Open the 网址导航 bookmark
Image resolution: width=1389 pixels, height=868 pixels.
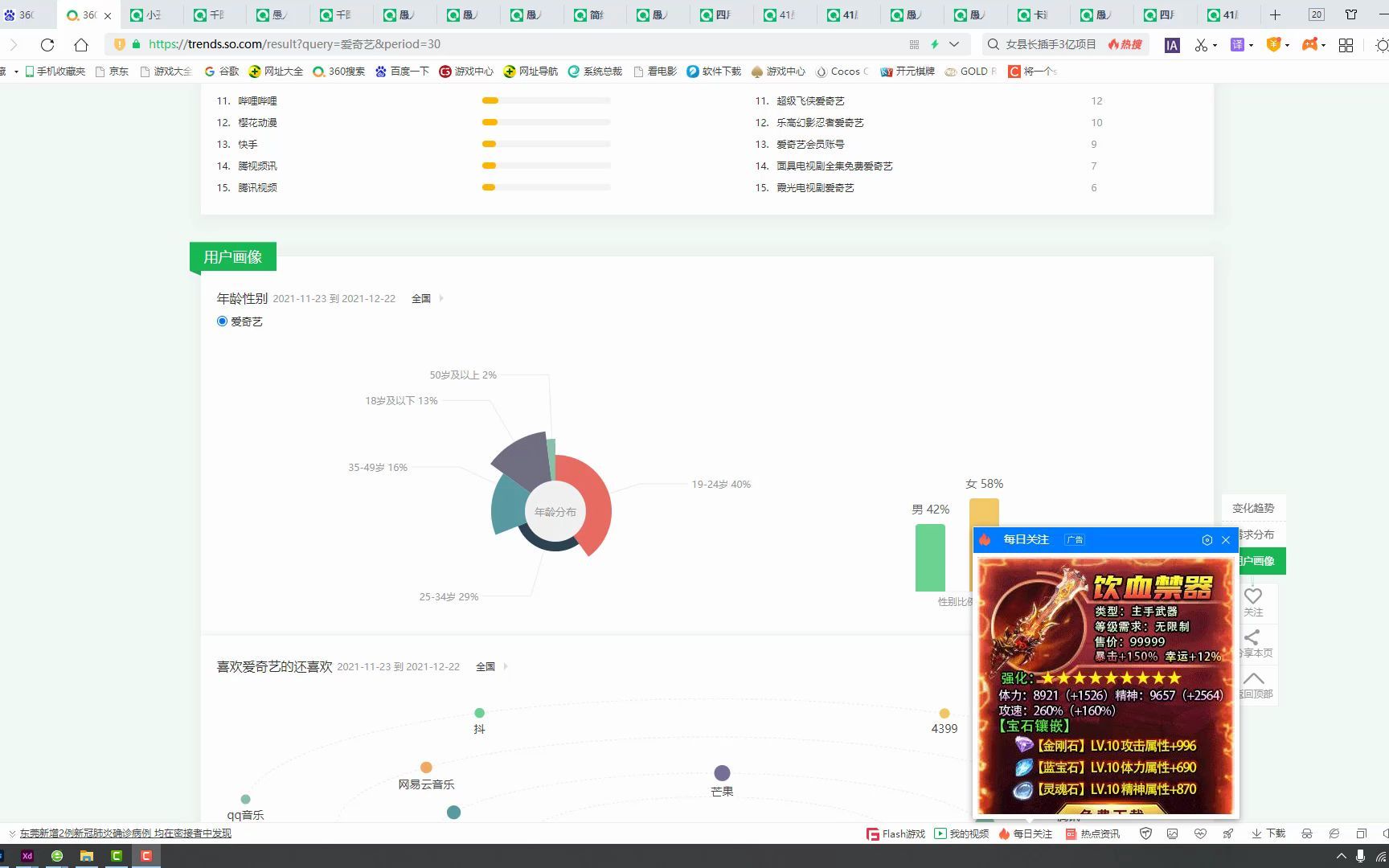tap(531, 72)
